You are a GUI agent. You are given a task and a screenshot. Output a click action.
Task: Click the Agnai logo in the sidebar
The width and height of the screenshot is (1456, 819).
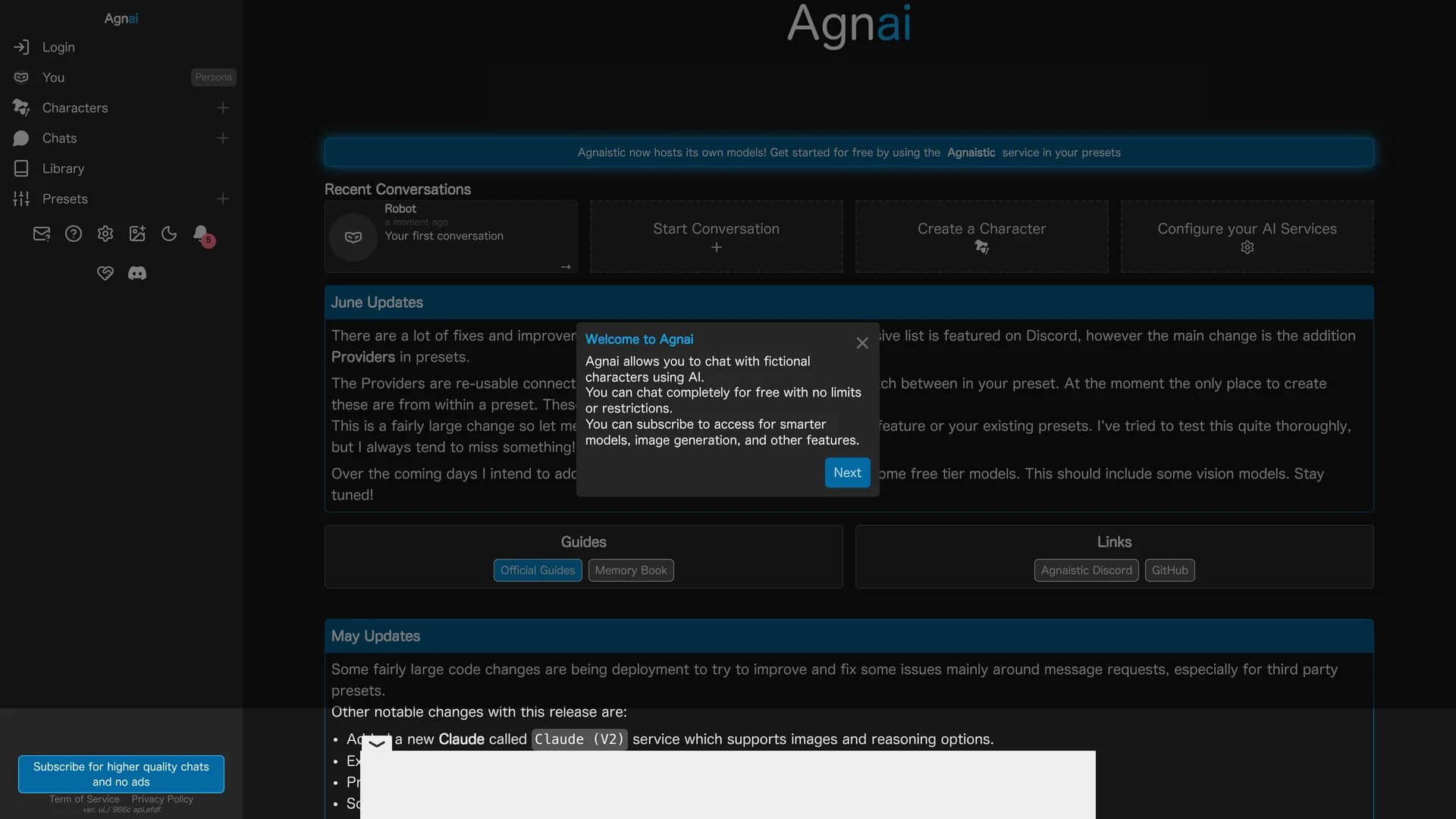coord(121,18)
